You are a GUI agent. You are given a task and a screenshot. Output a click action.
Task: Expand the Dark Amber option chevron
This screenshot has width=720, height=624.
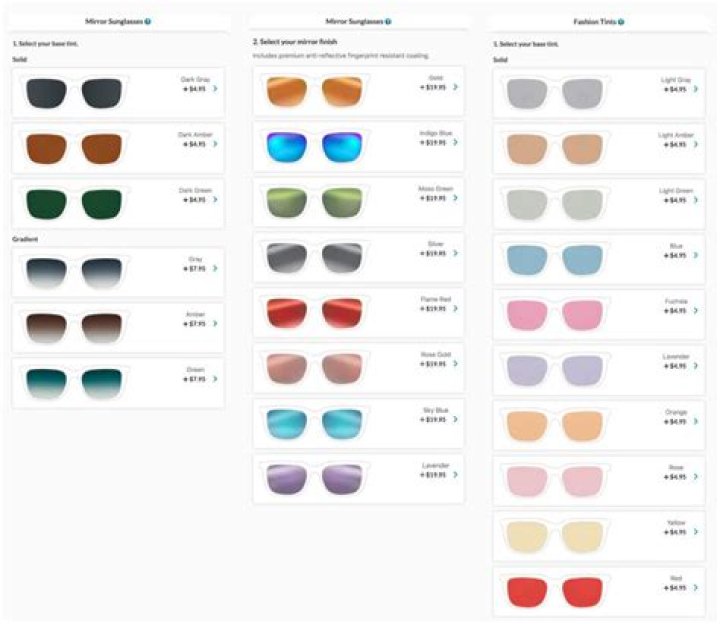pos(215,144)
